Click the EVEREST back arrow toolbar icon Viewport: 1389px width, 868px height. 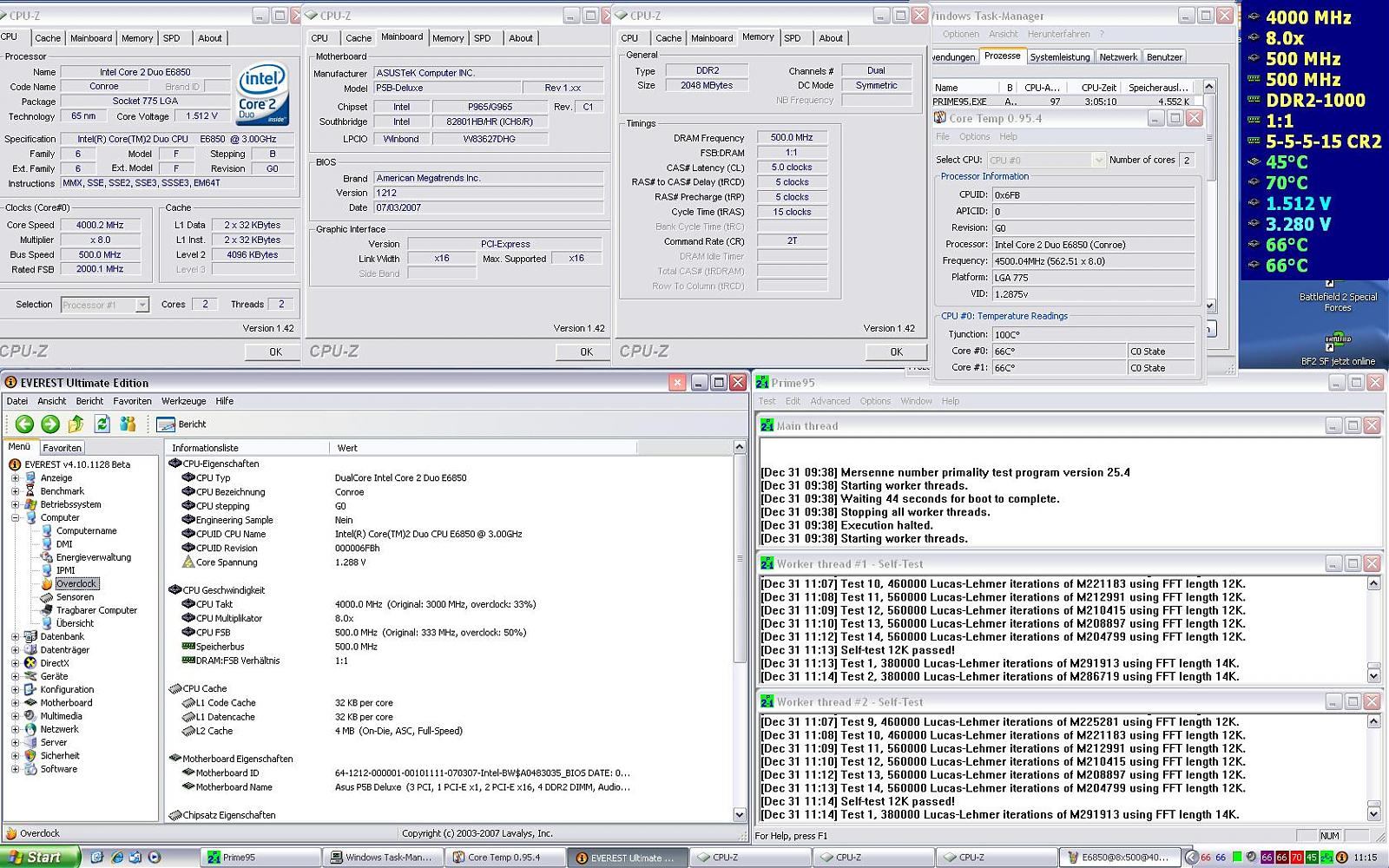point(24,424)
